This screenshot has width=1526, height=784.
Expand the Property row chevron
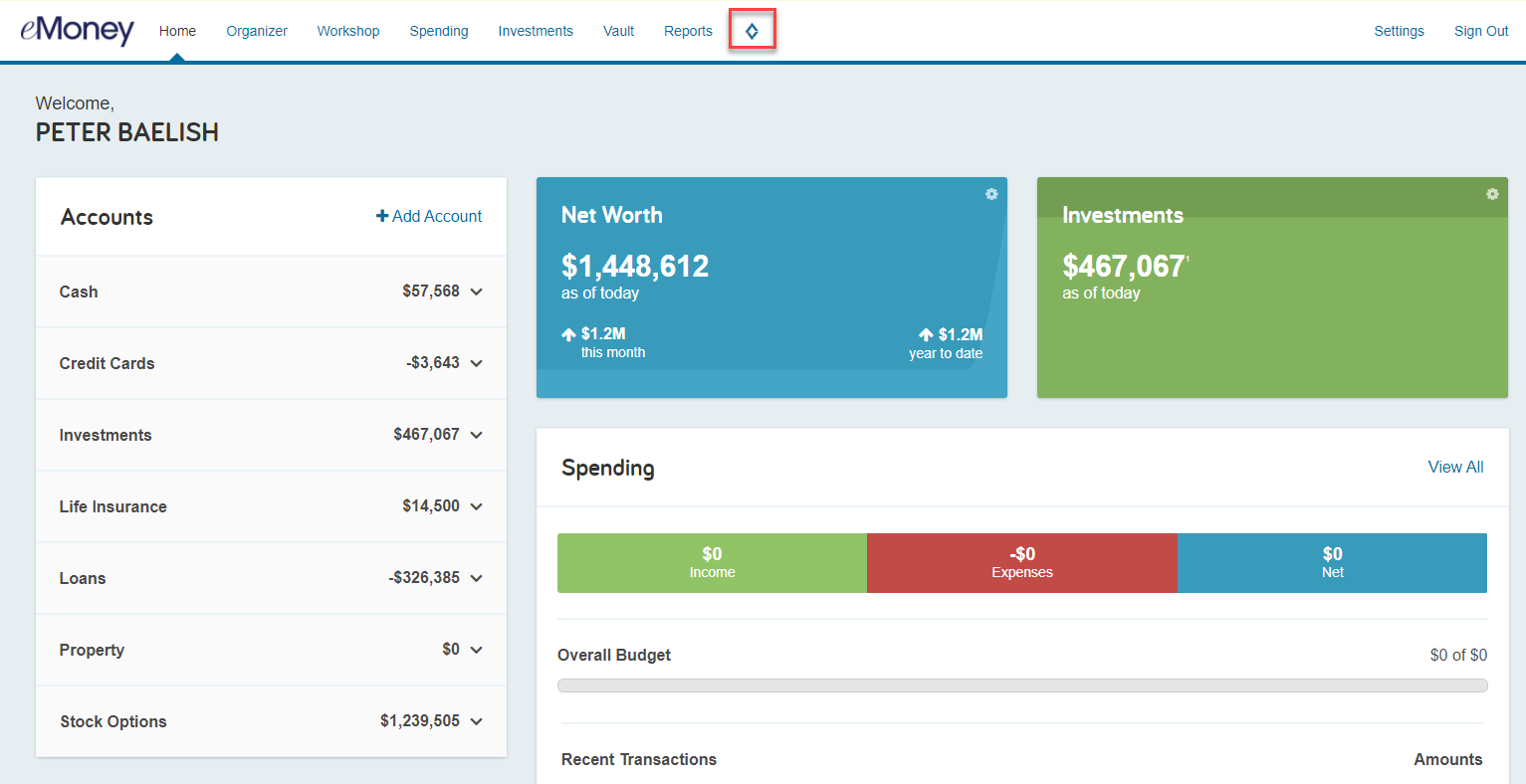(x=477, y=650)
